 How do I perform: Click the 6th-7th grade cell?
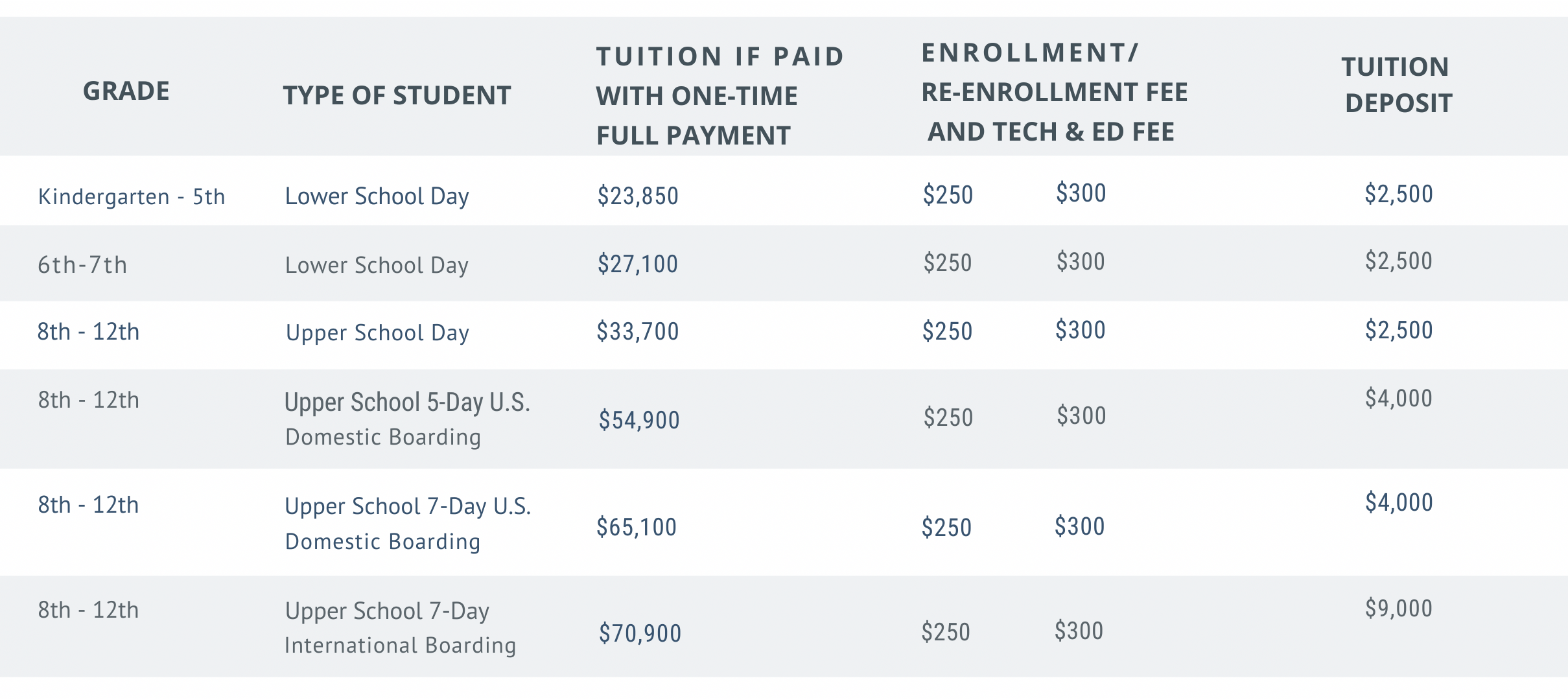tap(82, 265)
